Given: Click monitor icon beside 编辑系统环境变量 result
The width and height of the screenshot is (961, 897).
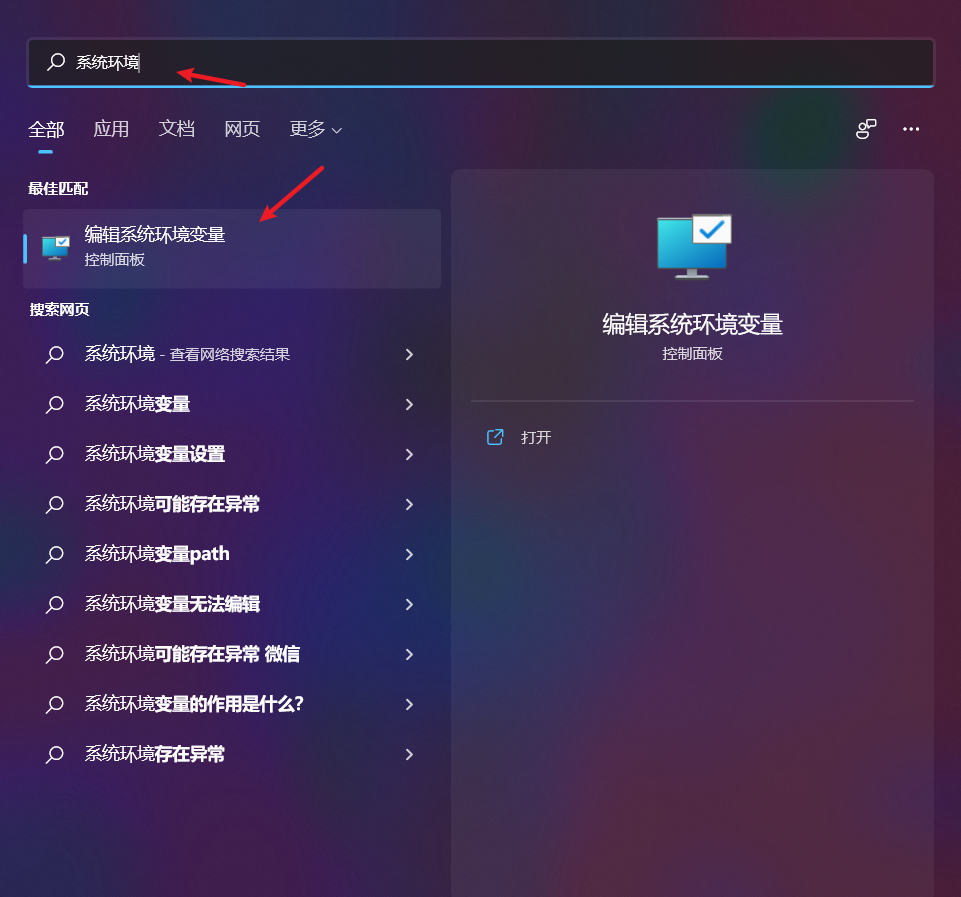Looking at the screenshot, I should [55, 248].
